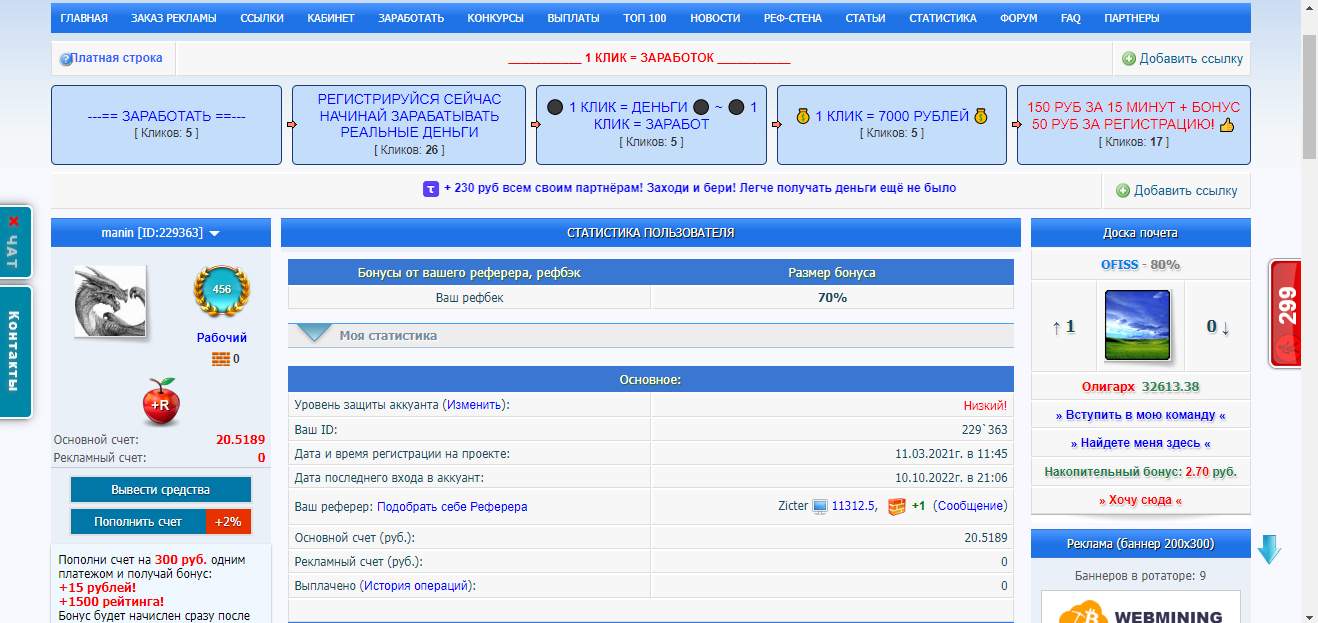
Task: Click the brick icon beside +1
Action: pyautogui.click(x=895, y=506)
